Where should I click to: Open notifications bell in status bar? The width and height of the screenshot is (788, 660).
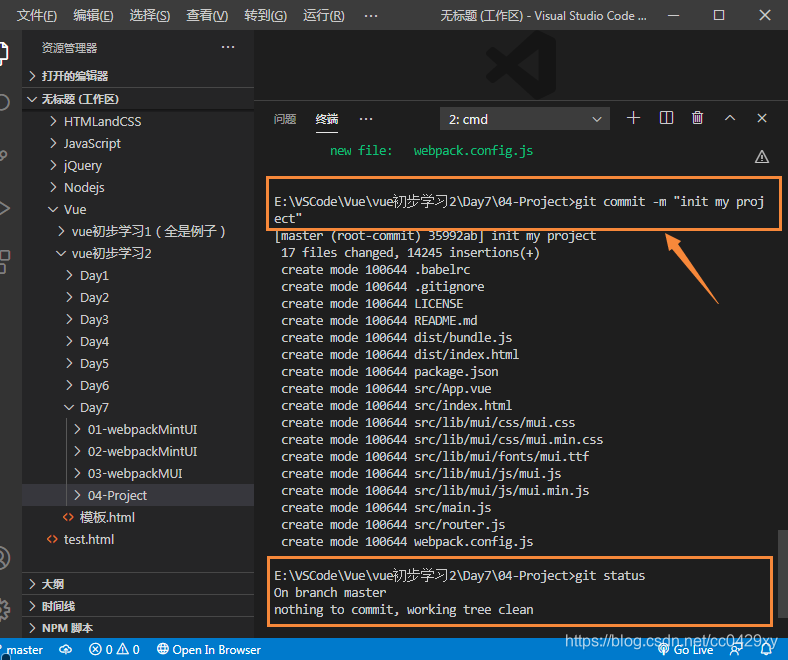pyautogui.click(x=766, y=650)
